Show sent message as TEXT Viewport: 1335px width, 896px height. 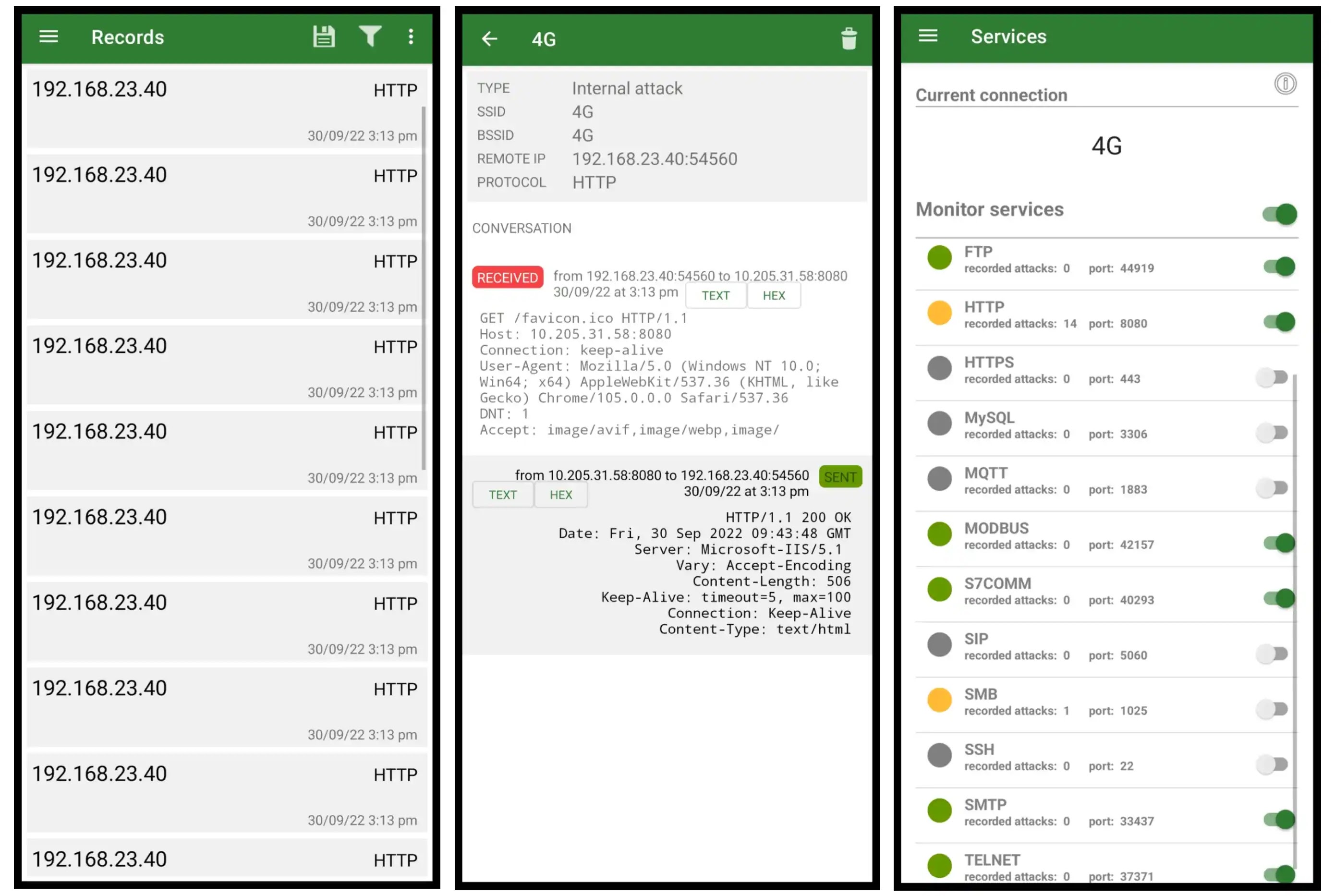click(502, 495)
